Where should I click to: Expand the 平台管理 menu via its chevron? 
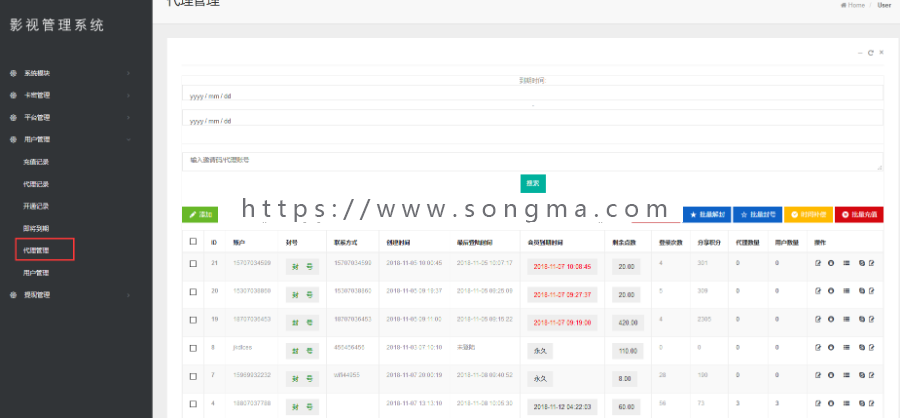click(128, 117)
